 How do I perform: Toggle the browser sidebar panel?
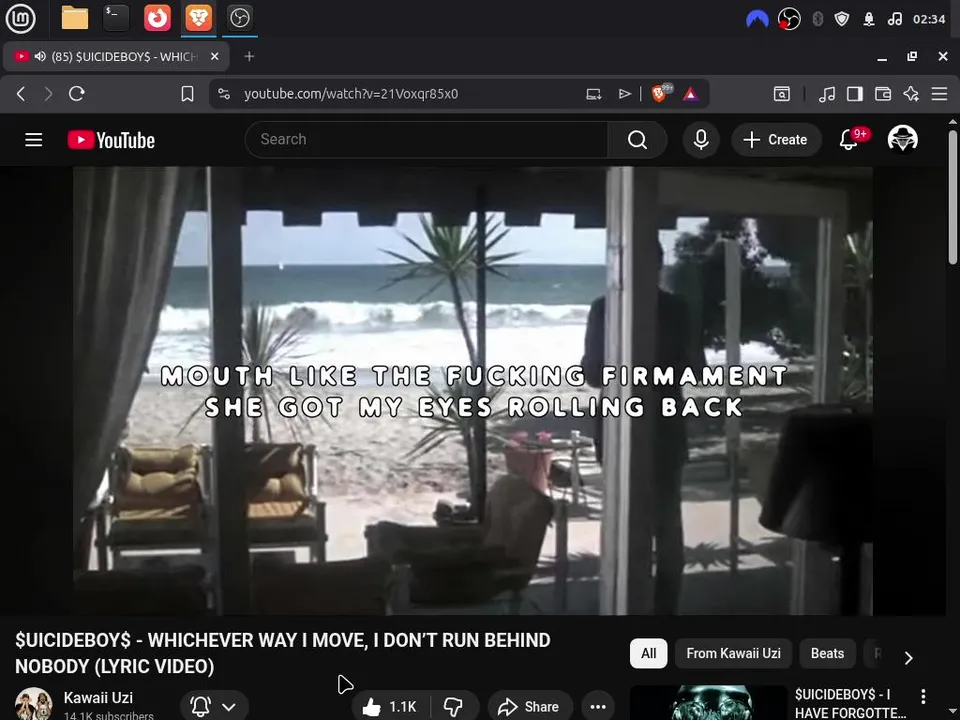pos(855,94)
